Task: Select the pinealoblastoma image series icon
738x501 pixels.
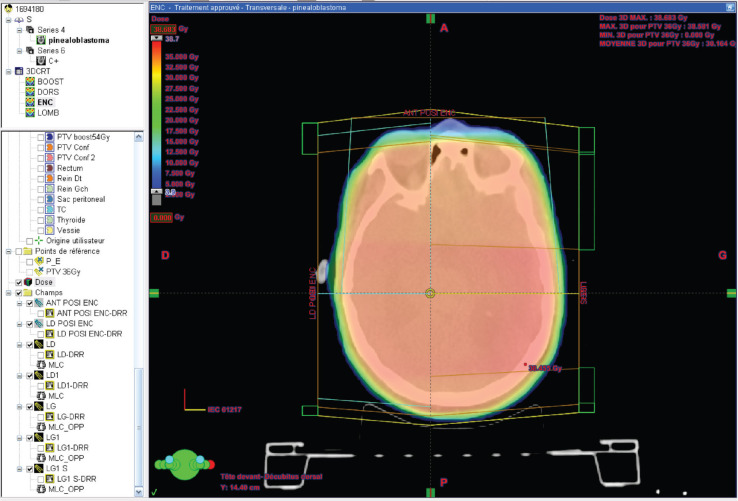Action: [x=41, y=40]
